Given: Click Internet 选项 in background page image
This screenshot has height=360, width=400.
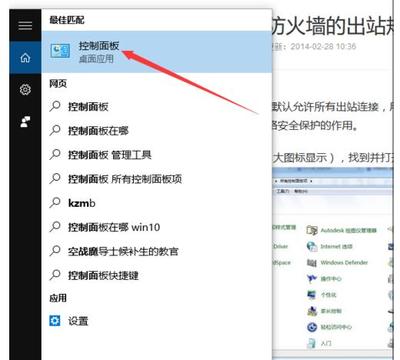Looking at the screenshot, I should [336, 247].
